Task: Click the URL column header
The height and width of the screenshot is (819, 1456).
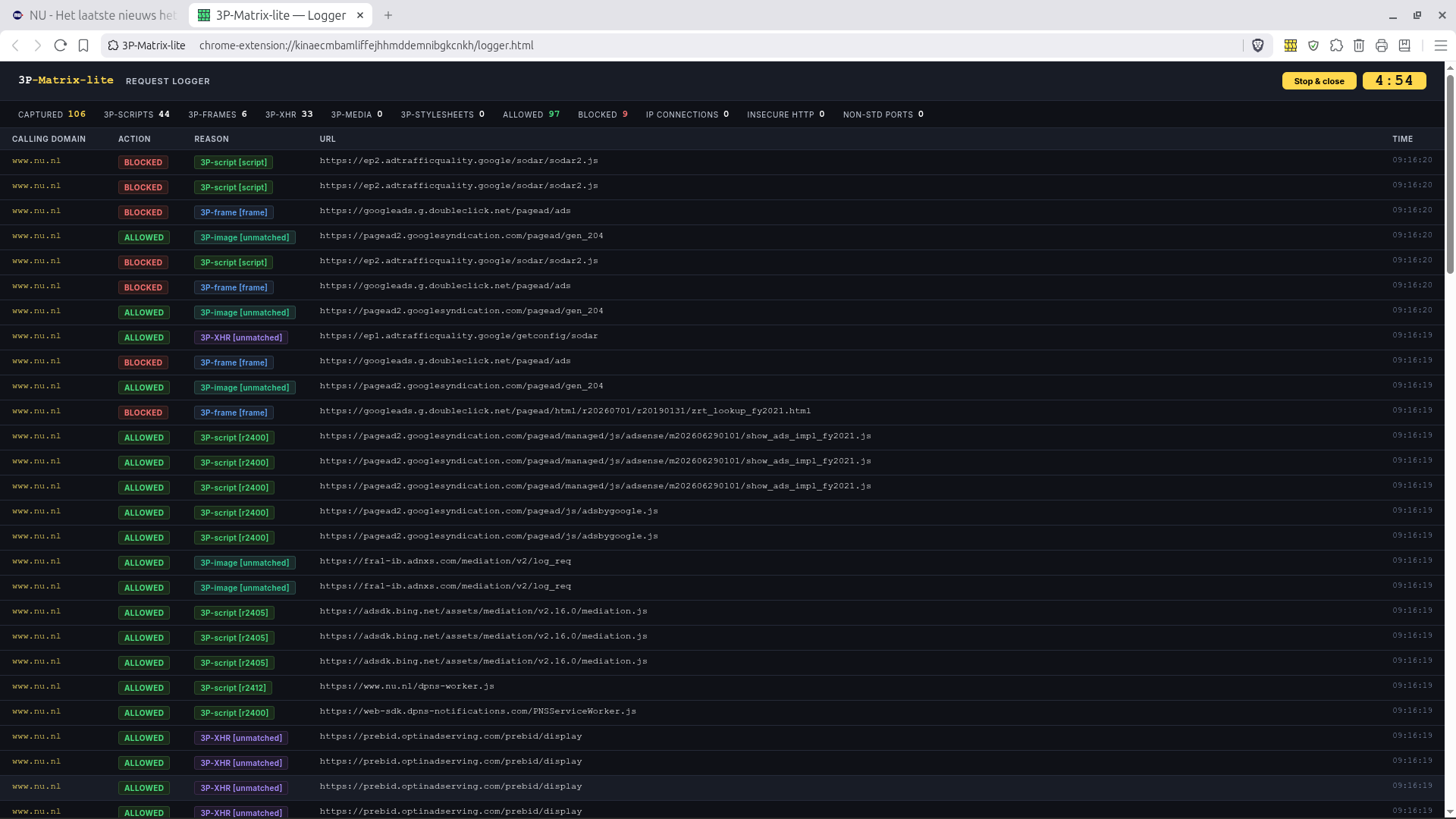Action: click(328, 139)
